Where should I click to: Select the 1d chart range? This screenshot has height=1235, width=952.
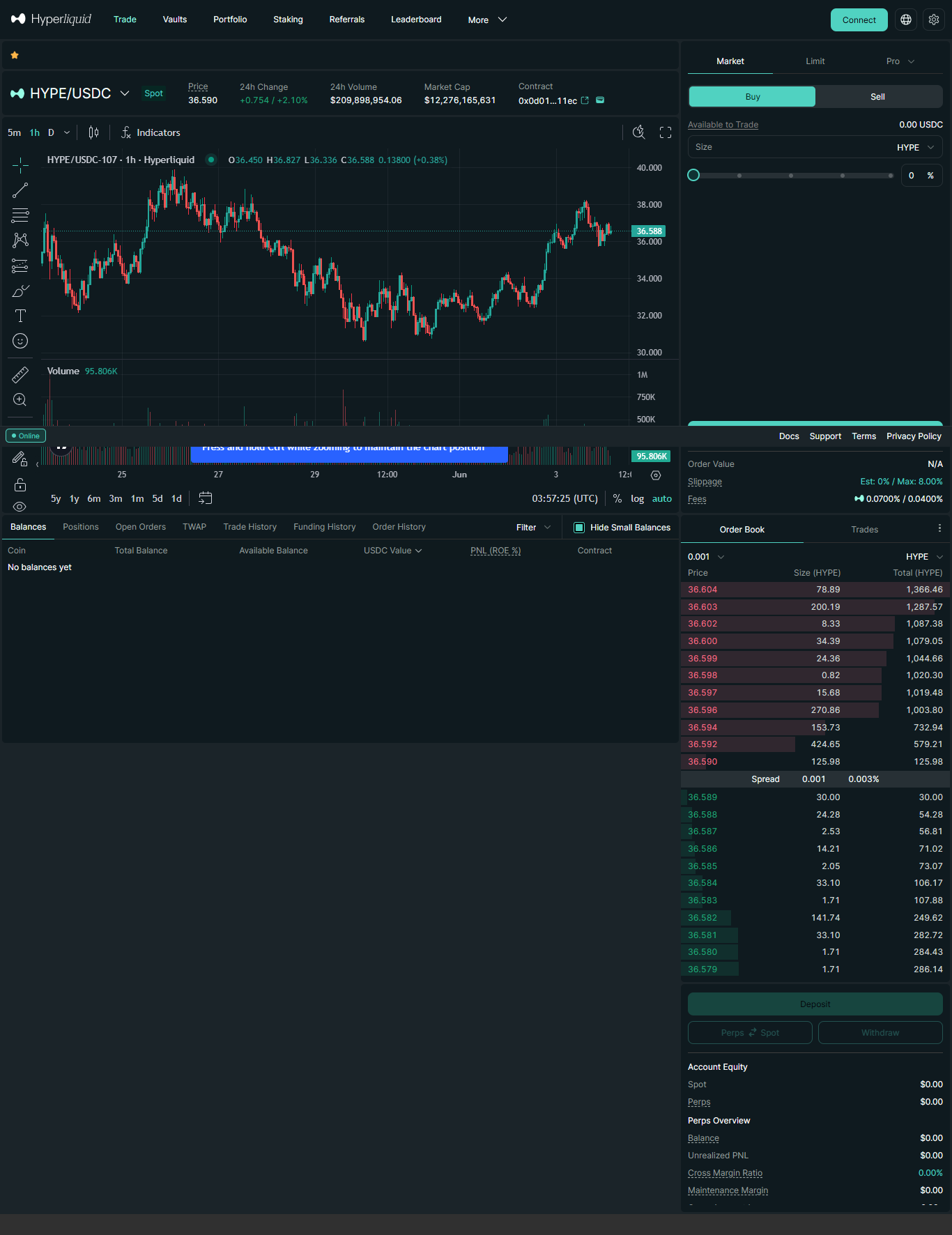[x=177, y=498]
